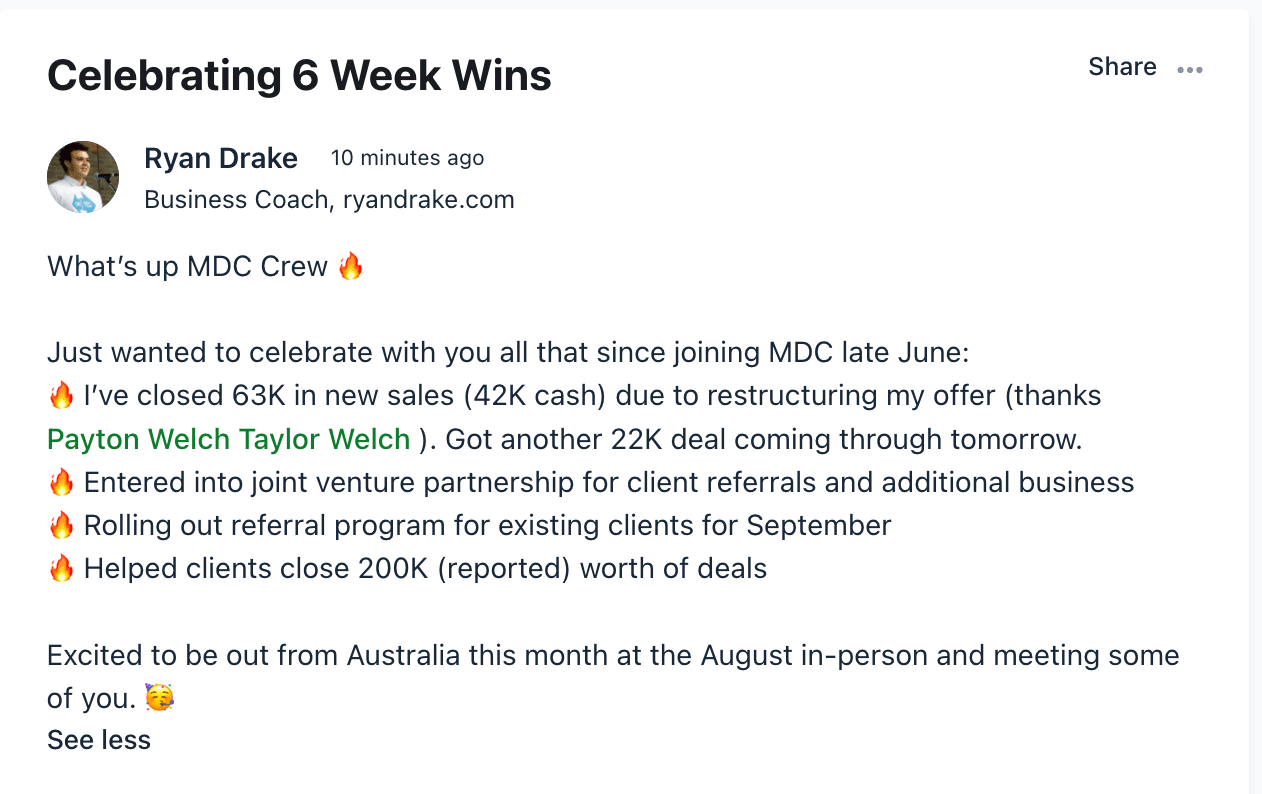Click Ryan Drake's profile avatar photo

pyautogui.click(x=83, y=177)
